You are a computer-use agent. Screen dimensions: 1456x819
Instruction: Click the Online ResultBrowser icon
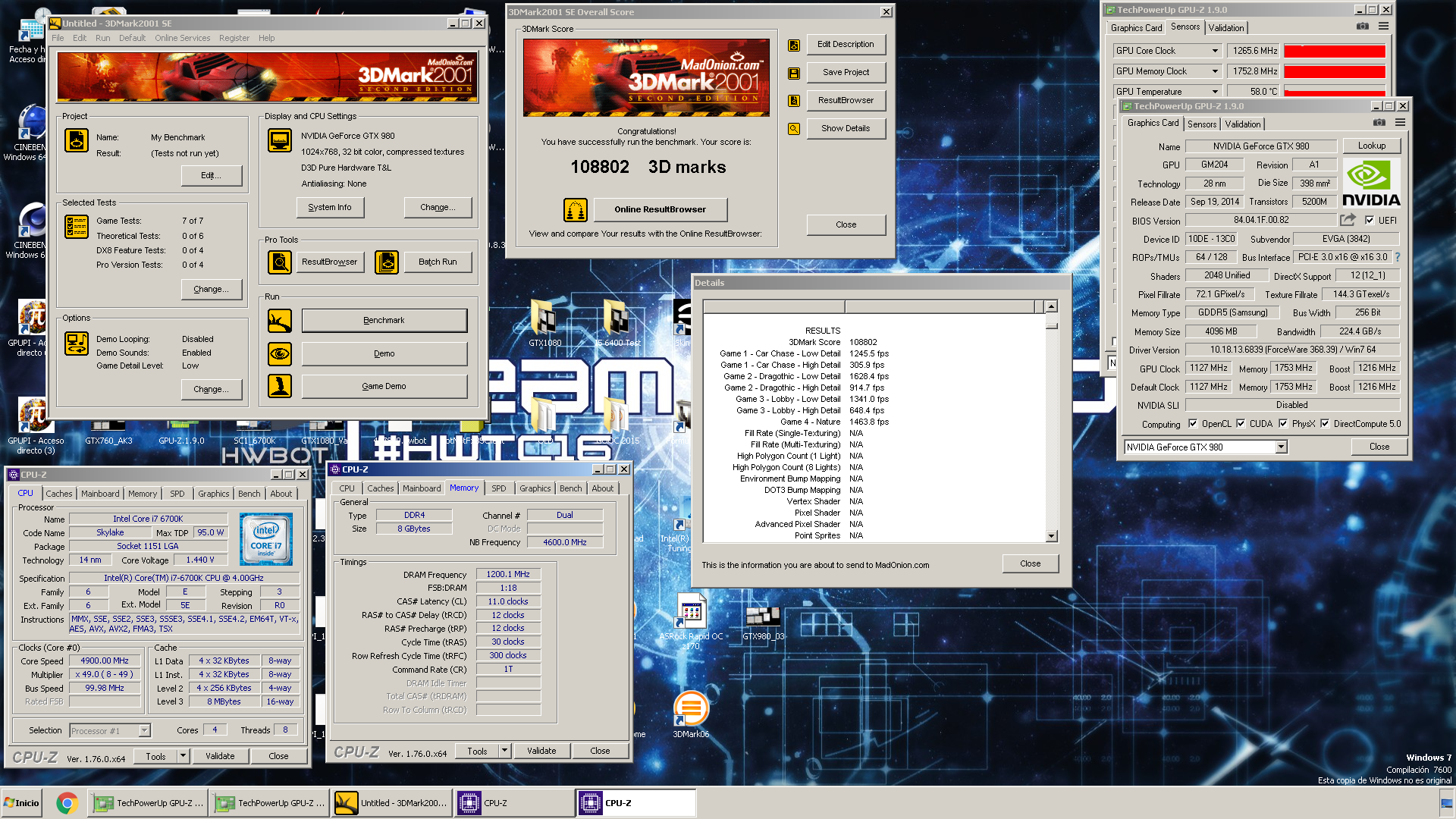tap(576, 210)
